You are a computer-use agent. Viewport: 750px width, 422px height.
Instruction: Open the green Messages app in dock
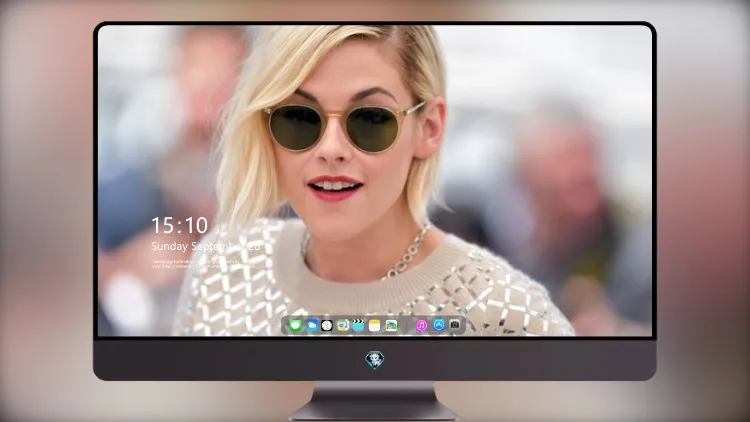tap(296, 326)
